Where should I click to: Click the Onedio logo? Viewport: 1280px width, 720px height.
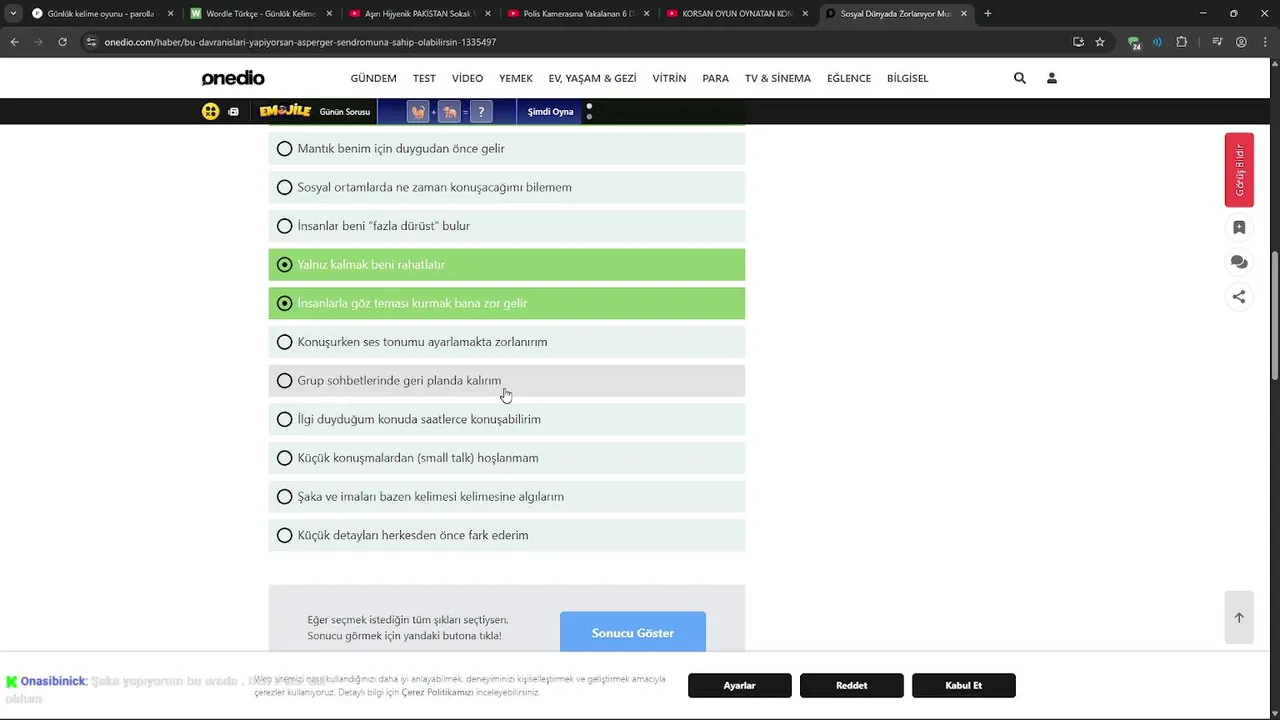point(233,78)
